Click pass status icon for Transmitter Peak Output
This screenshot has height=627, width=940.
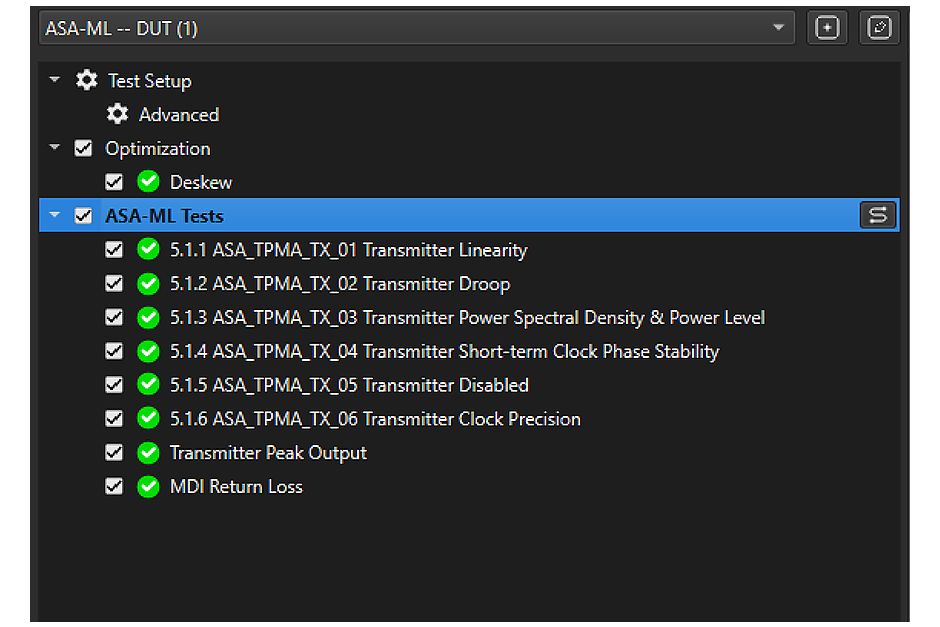coord(149,453)
